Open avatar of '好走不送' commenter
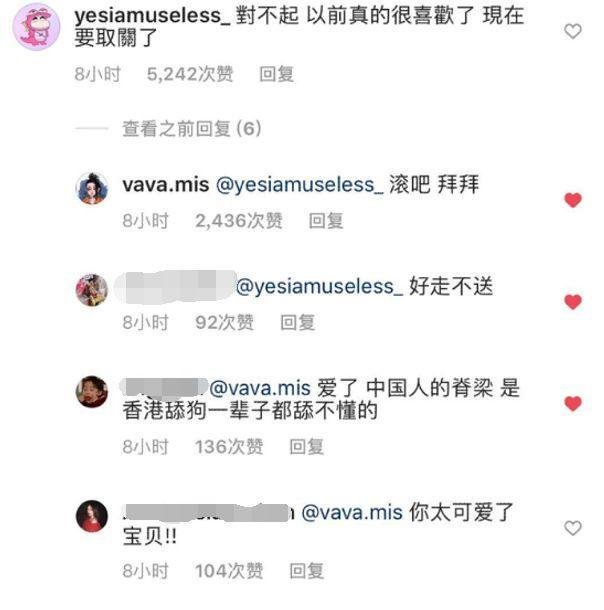 pyautogui.click(x=92, y=290)
